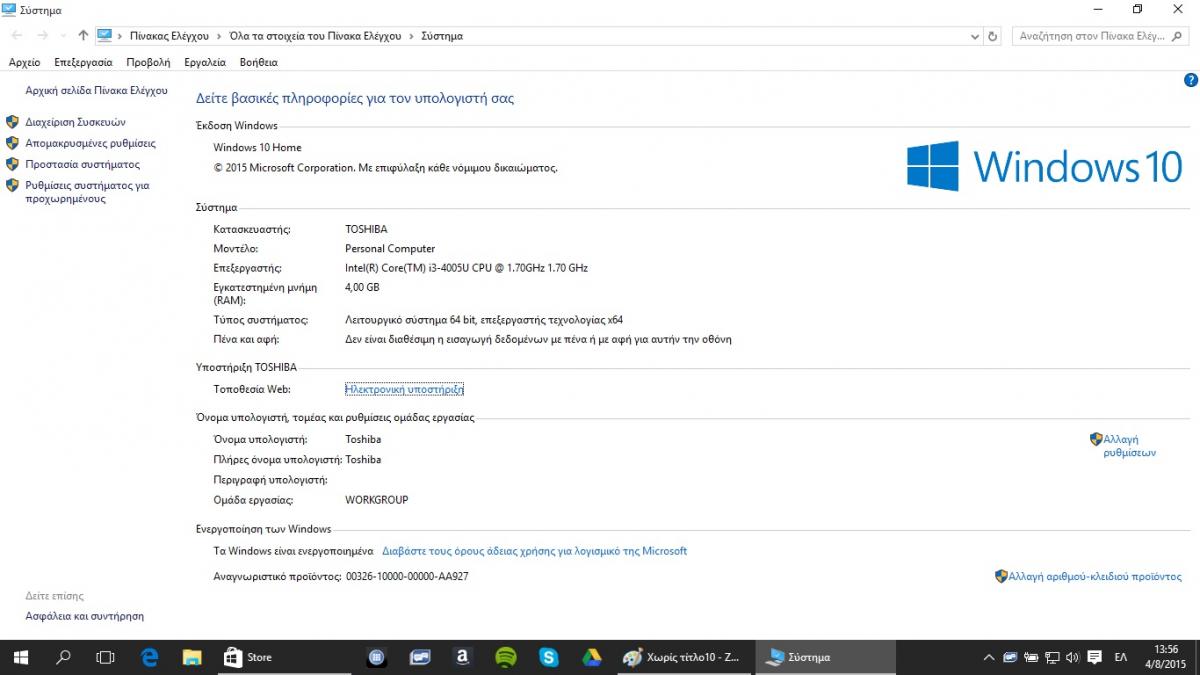The width and height of the screenshot is (1200, 675).
Task: Open Google Drive from the taskbar
Action: tap(591, 657)
